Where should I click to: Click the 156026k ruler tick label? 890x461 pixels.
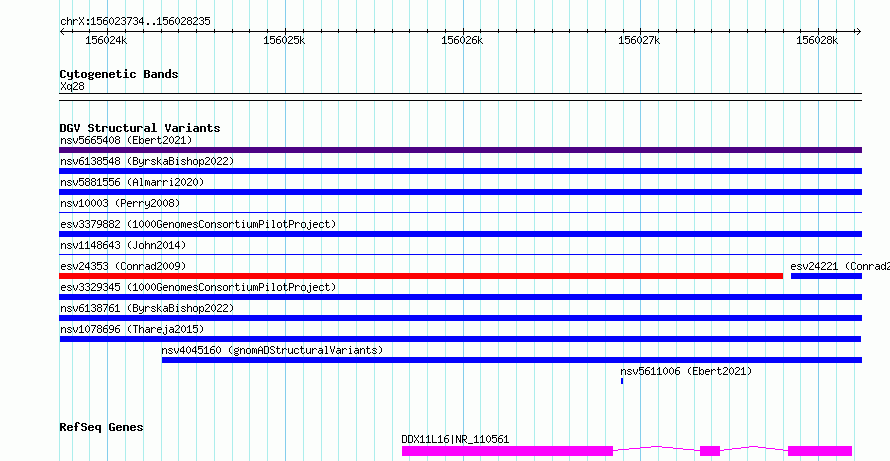pos(462,40)
